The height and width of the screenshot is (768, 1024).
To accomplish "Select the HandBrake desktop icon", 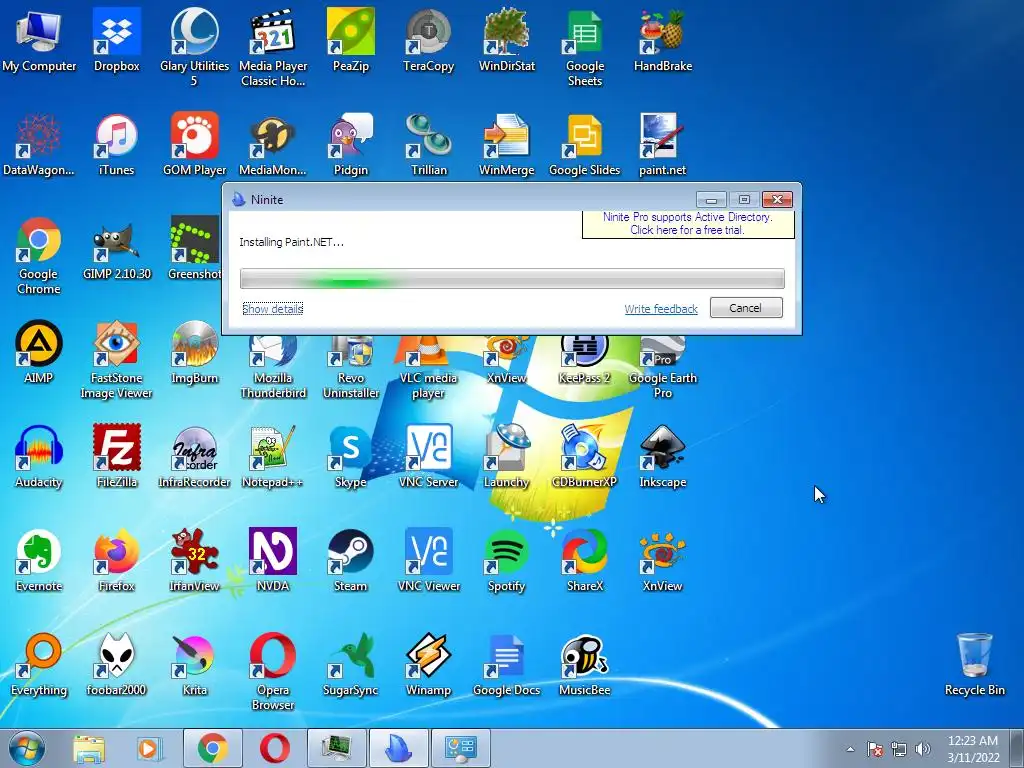I will 663,40.
